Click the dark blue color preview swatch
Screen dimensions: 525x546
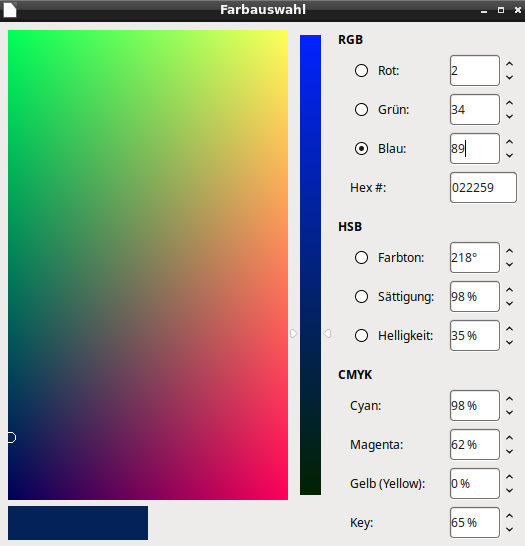78,523
